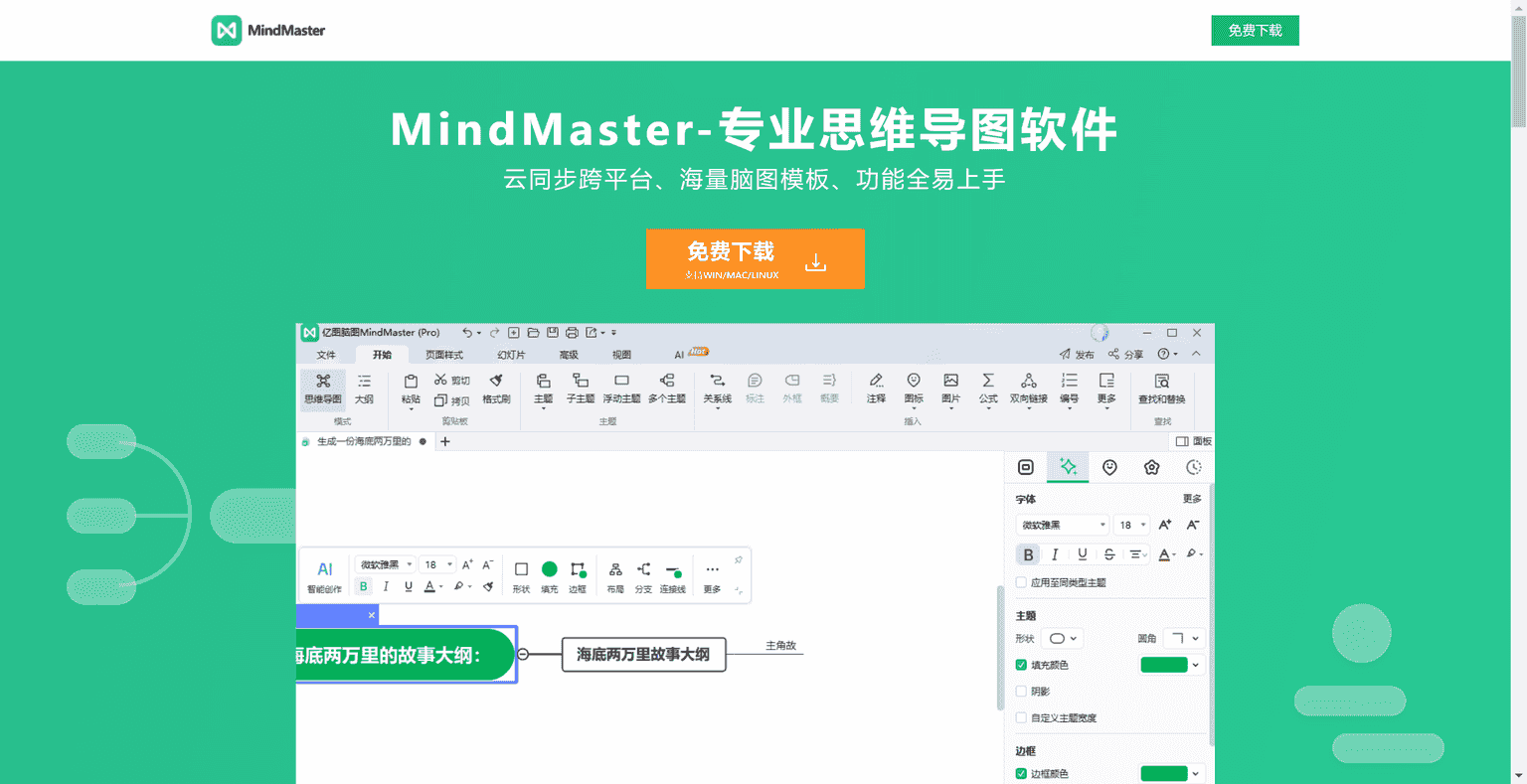Collapse the branch with the minus circle node
The image size is (1527, 784).
coord(524,654)
